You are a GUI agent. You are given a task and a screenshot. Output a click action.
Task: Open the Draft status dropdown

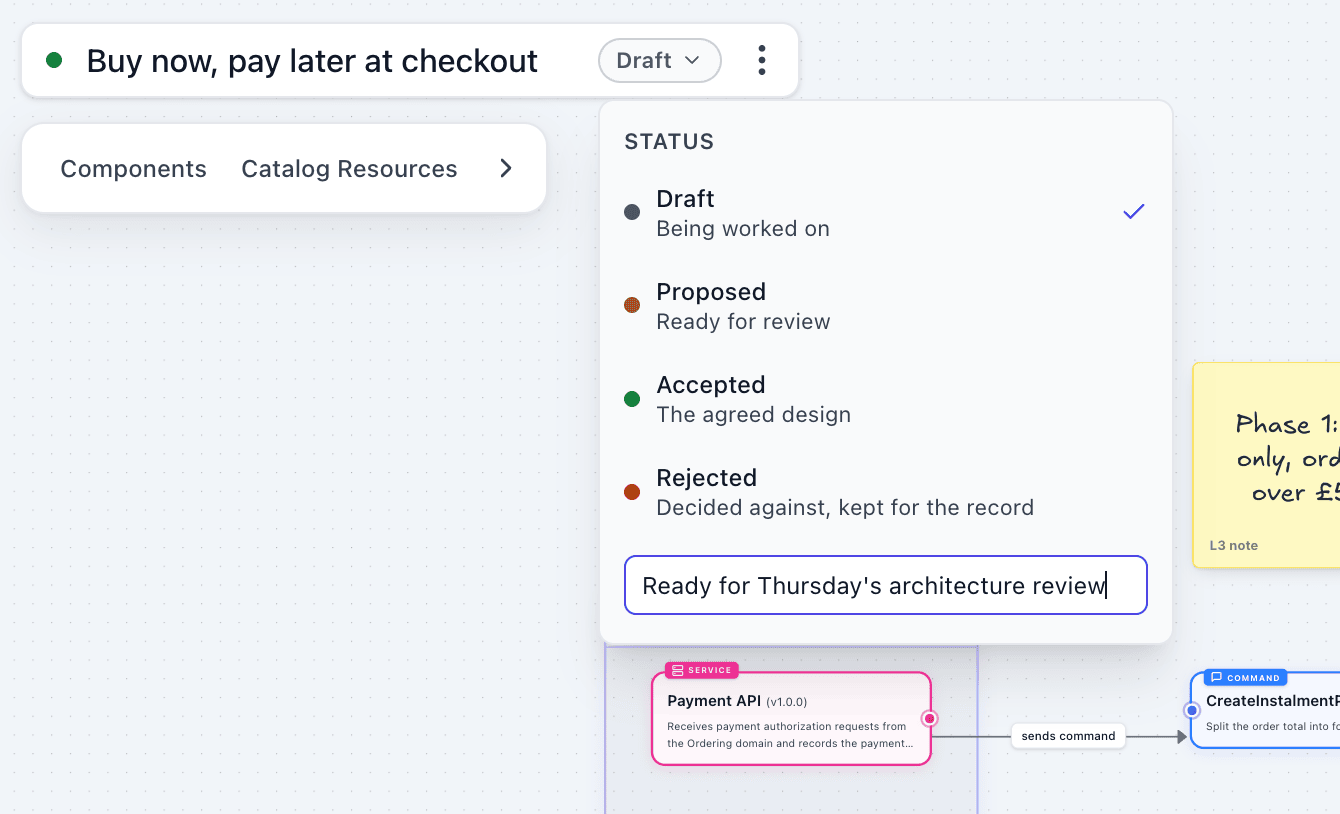click(659, 60)
